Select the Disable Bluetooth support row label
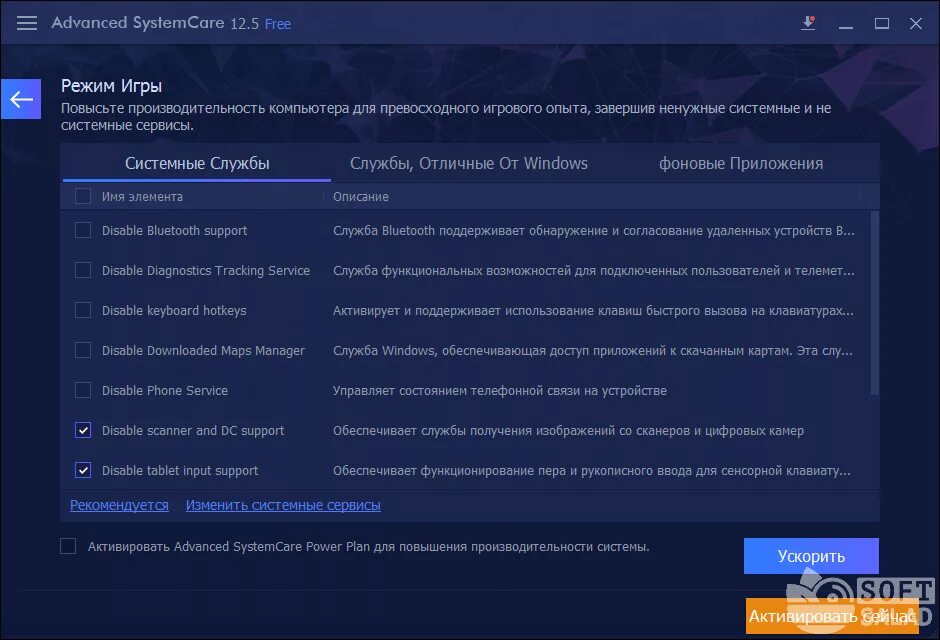This screenshot has height=640, width=940. [174, 231]
